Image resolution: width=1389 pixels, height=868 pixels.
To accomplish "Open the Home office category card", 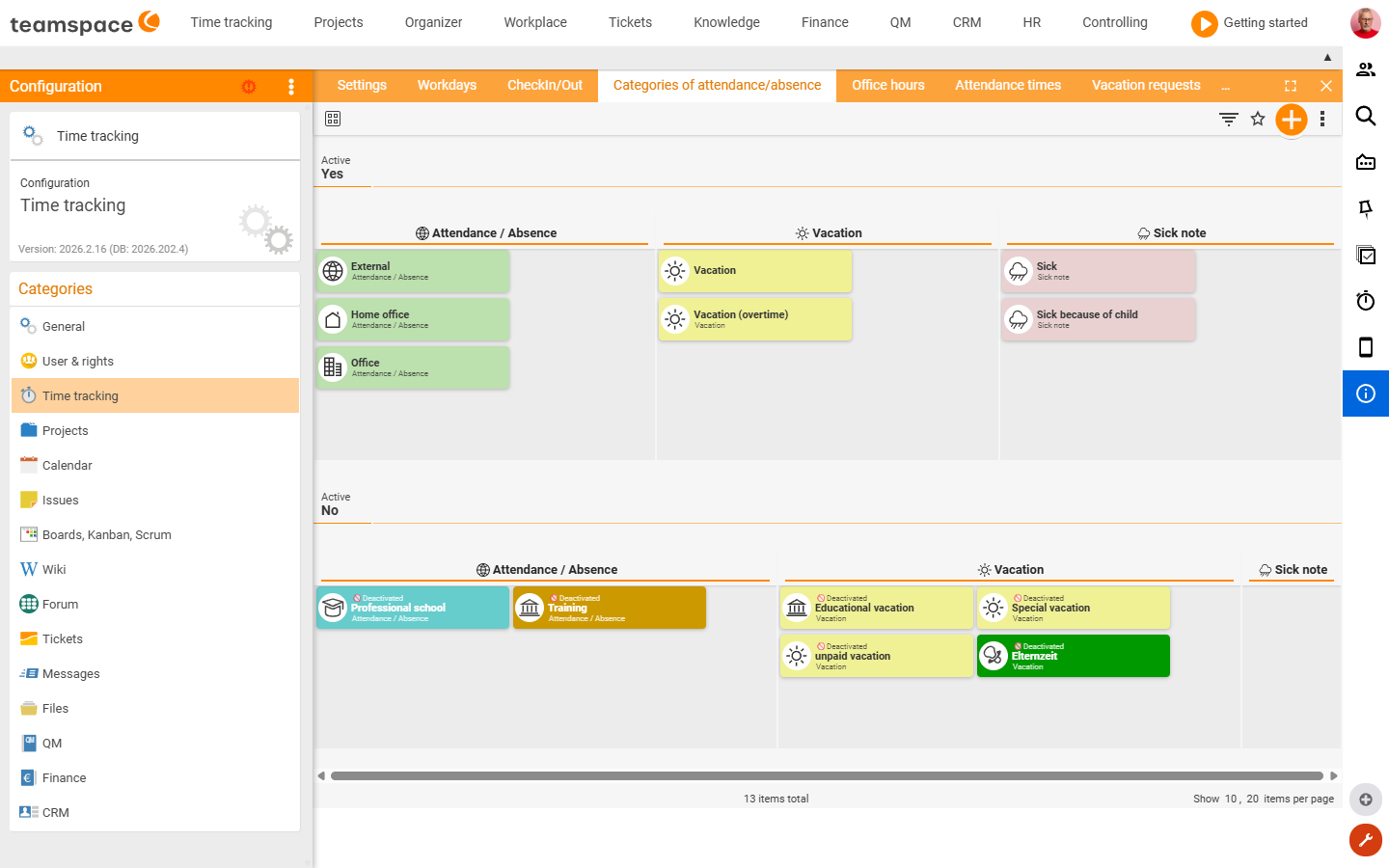I will tap(413, 319).
